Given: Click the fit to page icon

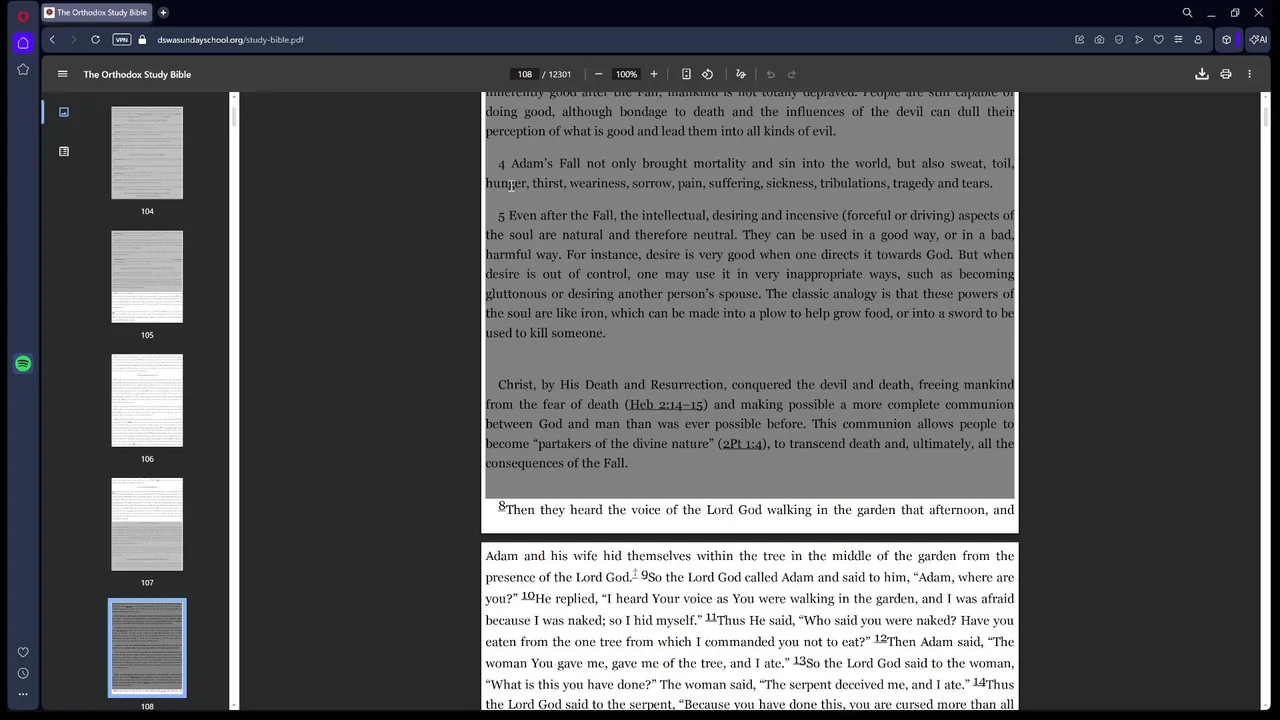Looking at the screenshot, I should 686,74.
